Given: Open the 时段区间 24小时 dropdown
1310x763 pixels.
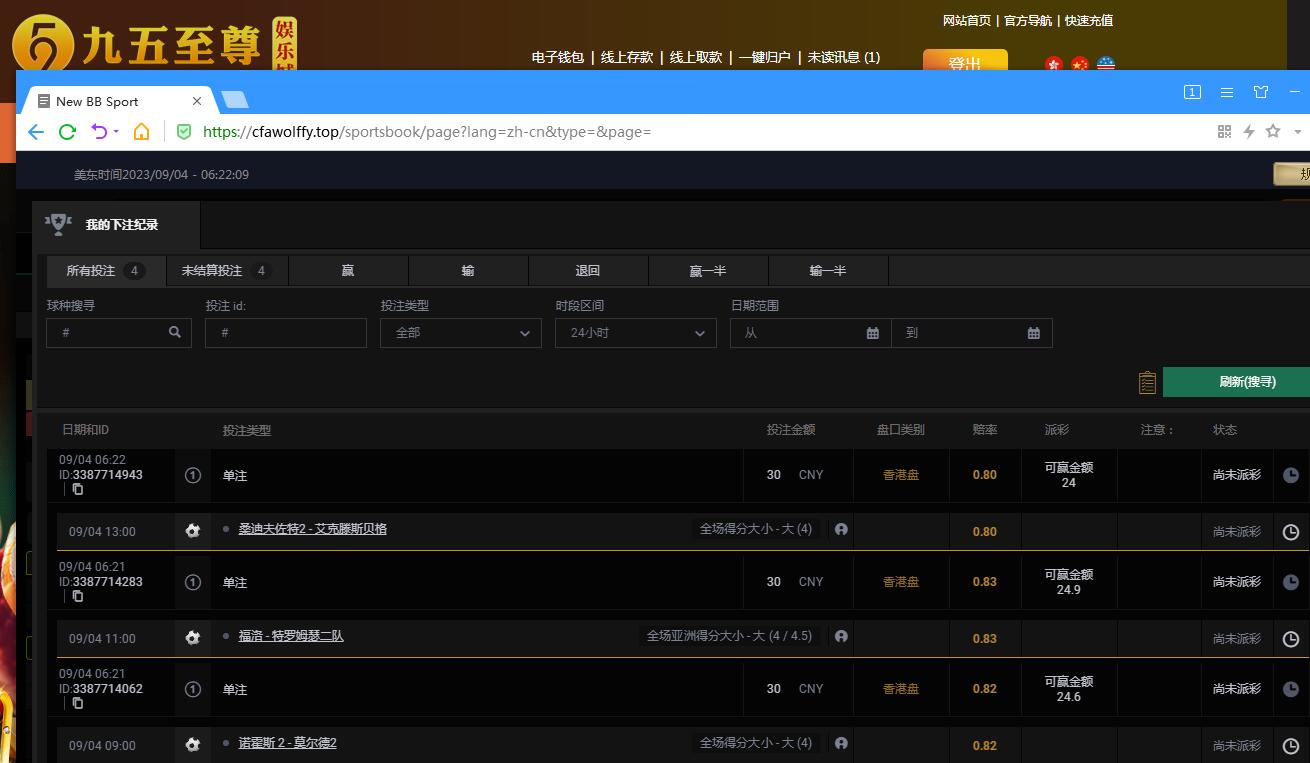Looking at the screenshot, I should pos(635,333).
